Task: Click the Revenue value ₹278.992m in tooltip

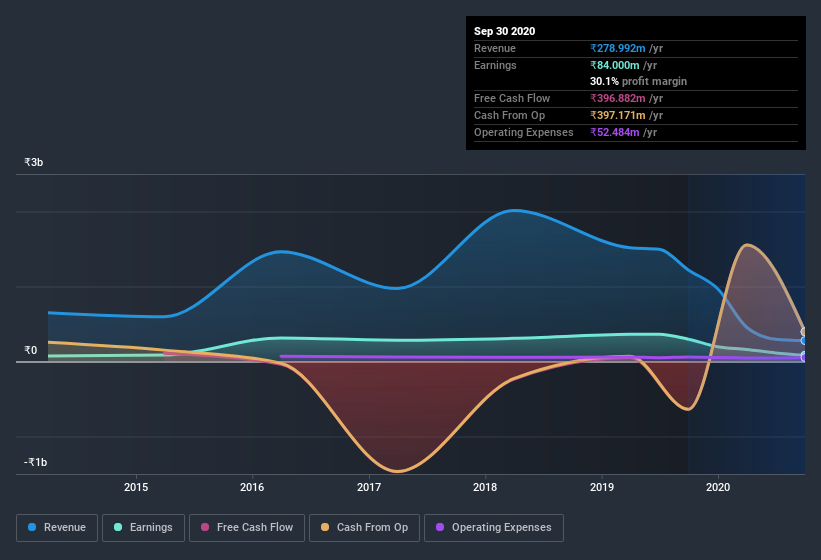Action: (x=618, y=48)
